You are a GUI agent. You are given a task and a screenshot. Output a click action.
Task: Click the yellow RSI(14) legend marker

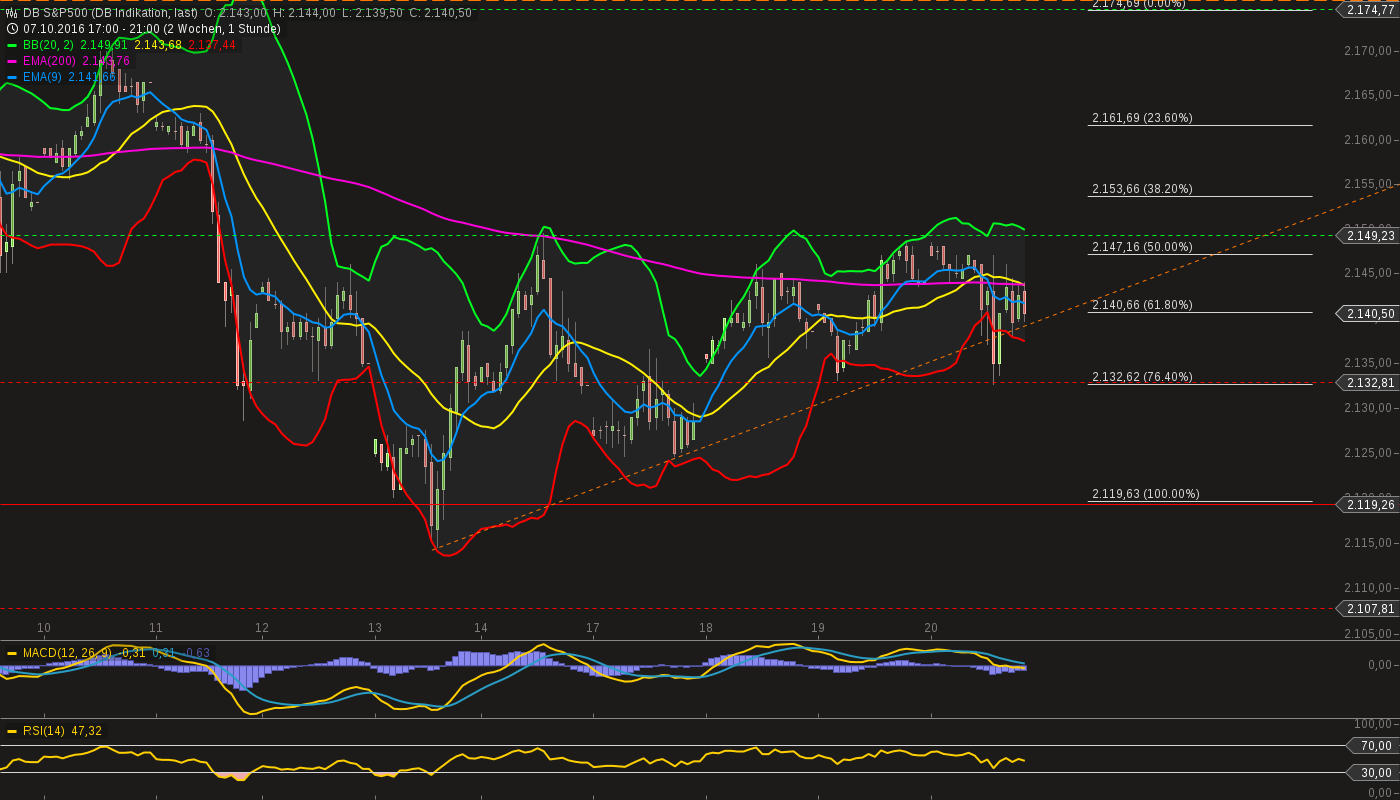coord(12,731)
